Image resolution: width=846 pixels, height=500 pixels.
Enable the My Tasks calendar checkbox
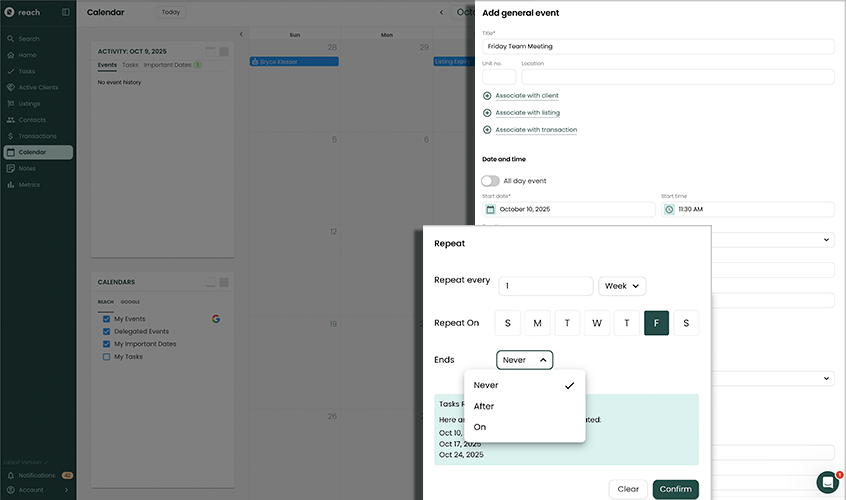[107, 356]
